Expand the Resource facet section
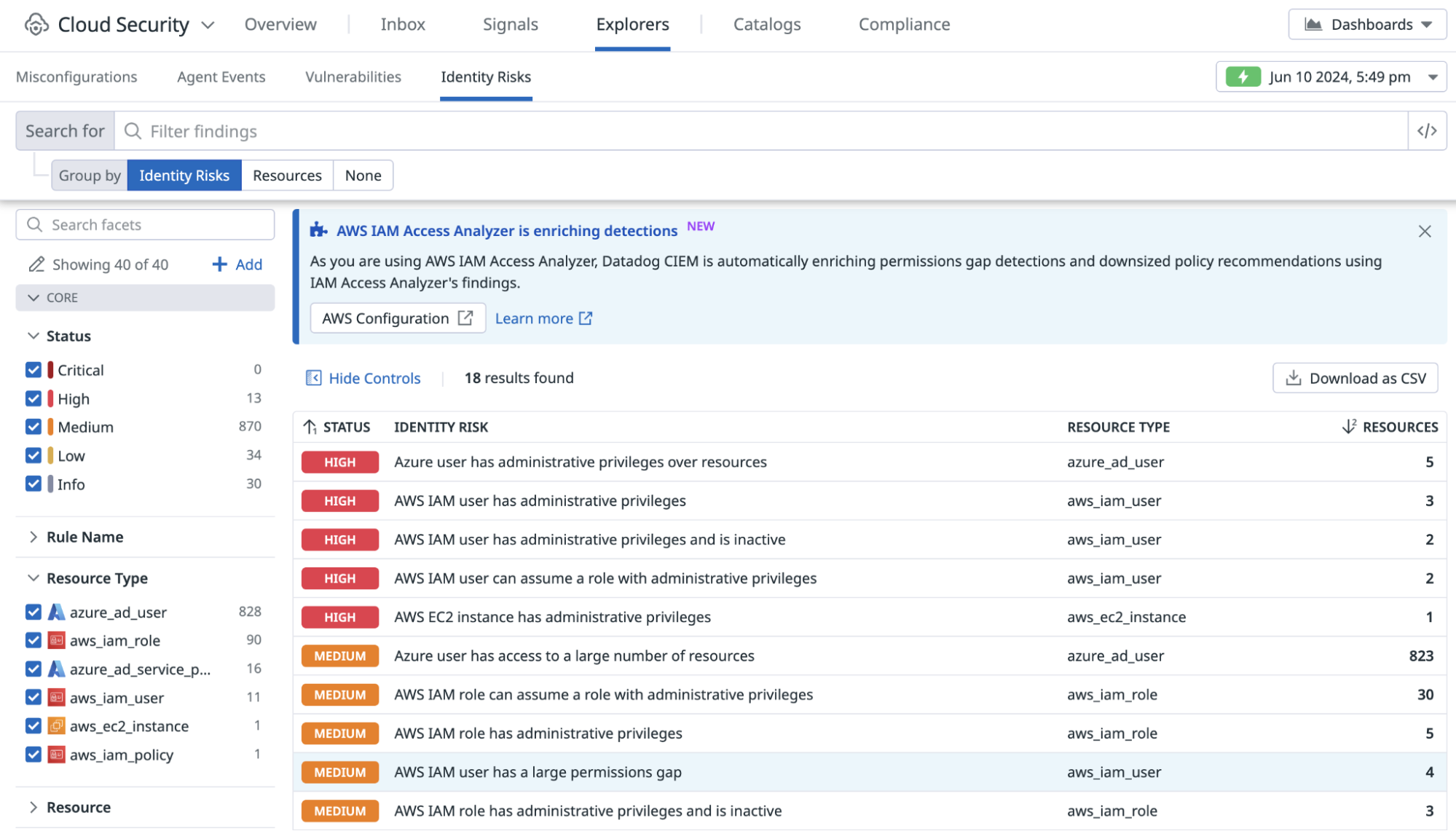The image size is (1456, 831). pyautogui.click(x=34, y=807)
